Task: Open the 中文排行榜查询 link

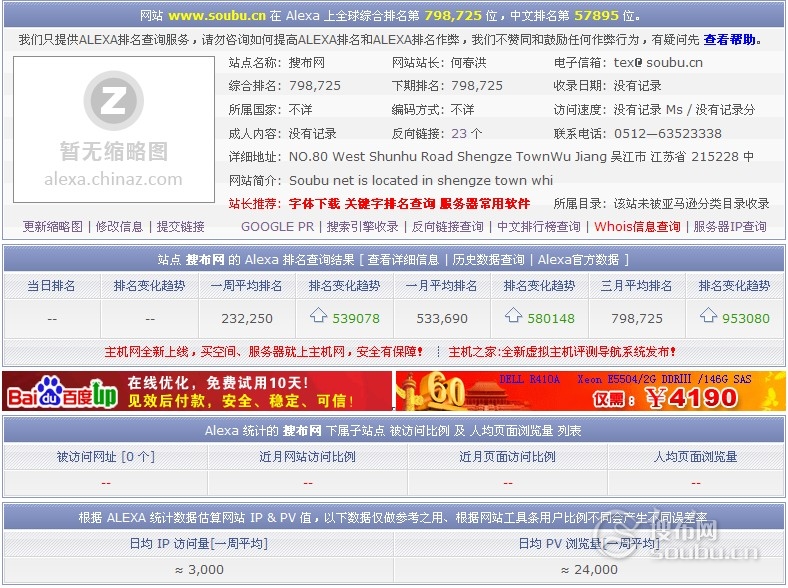Action: point(538,227)
